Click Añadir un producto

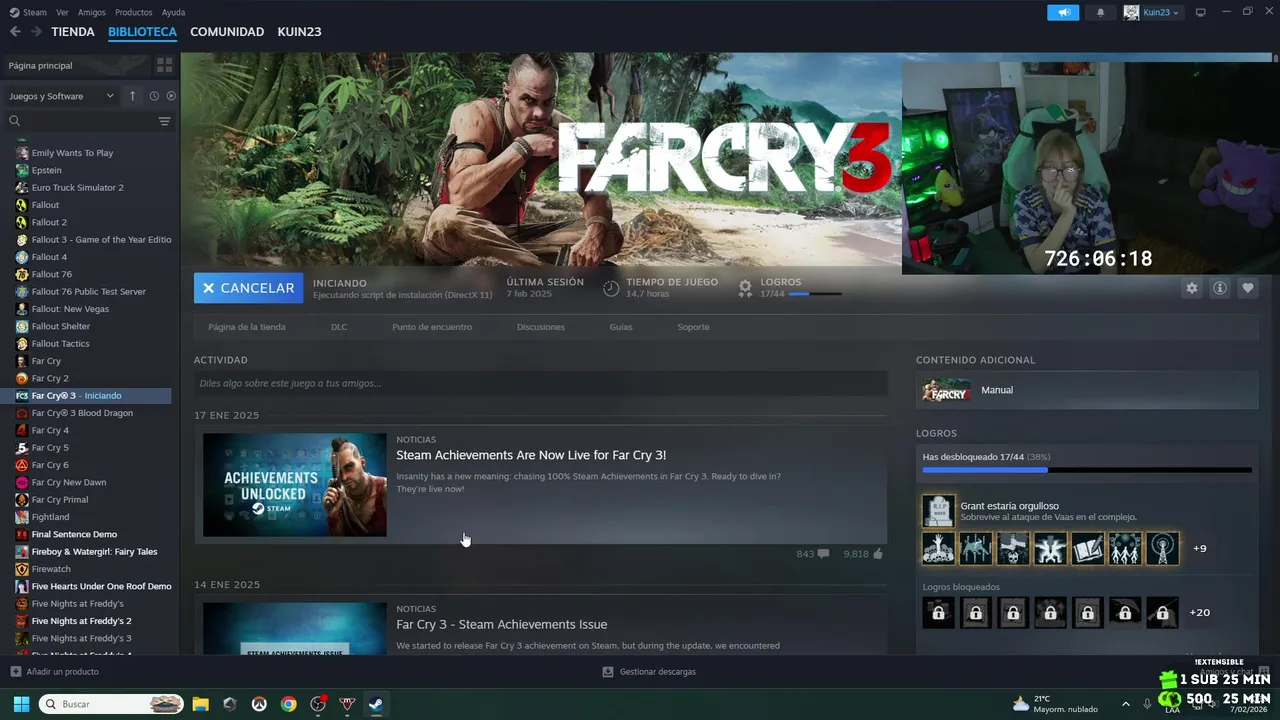pos(54,672)
